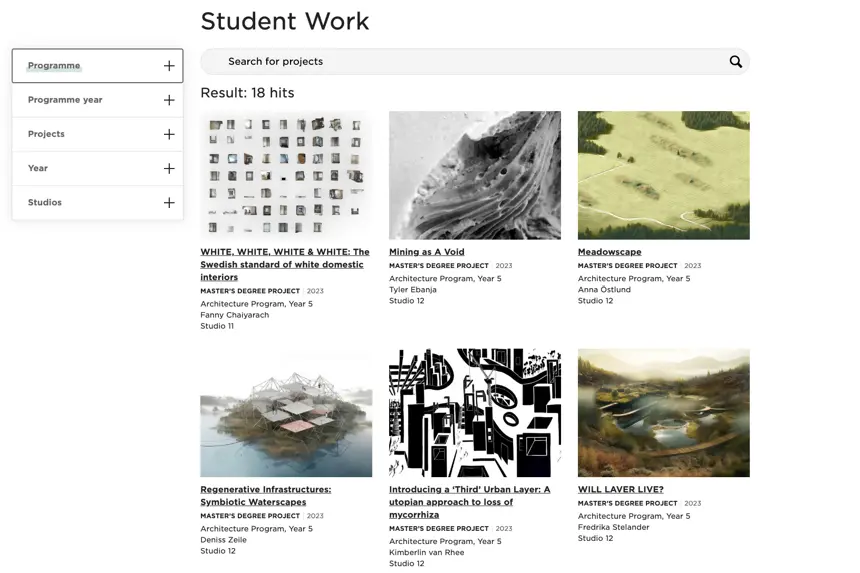Expand the Programme filter plus icon
Image resolution: width=860 pixels, height=573 pixels.
pos(169,66)
